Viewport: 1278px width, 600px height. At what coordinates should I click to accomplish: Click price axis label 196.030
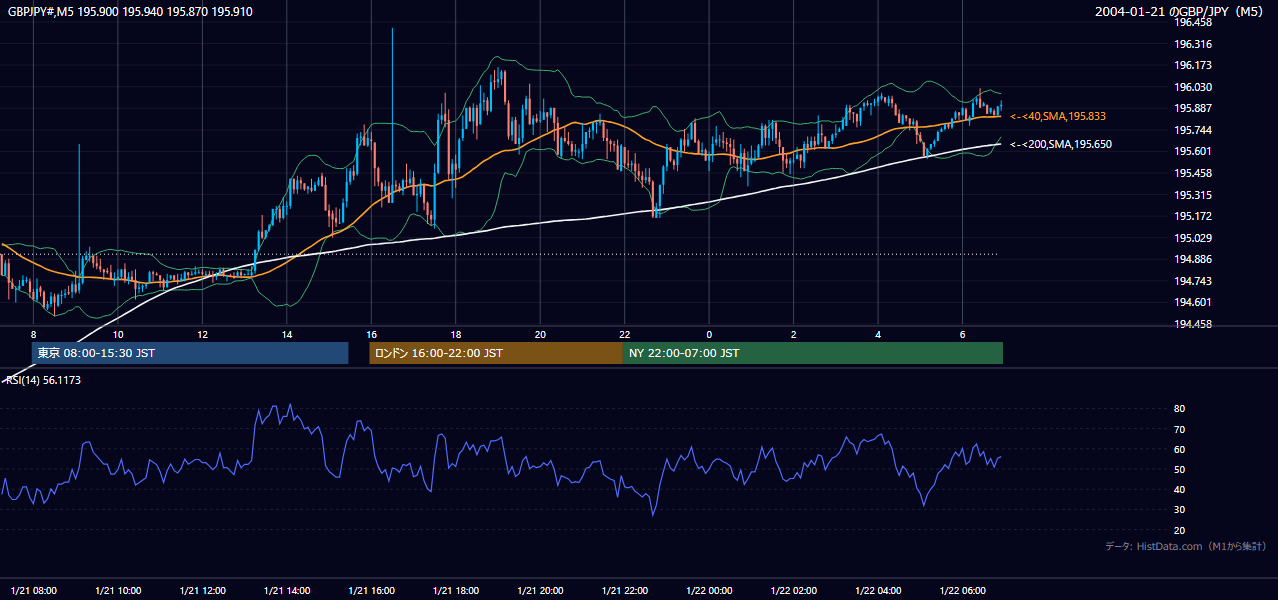(1192, 87)
